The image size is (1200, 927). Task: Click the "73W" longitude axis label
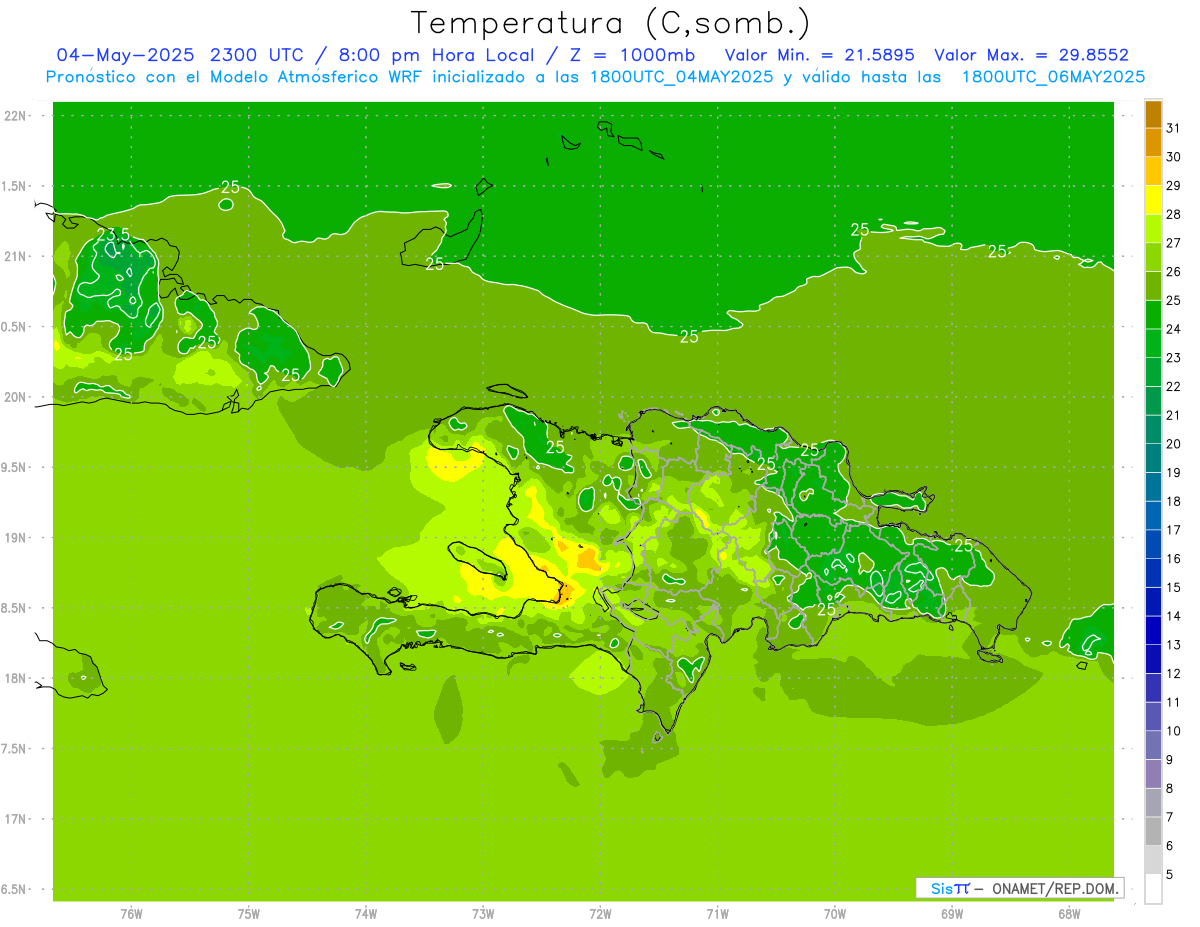pos(483,914)
